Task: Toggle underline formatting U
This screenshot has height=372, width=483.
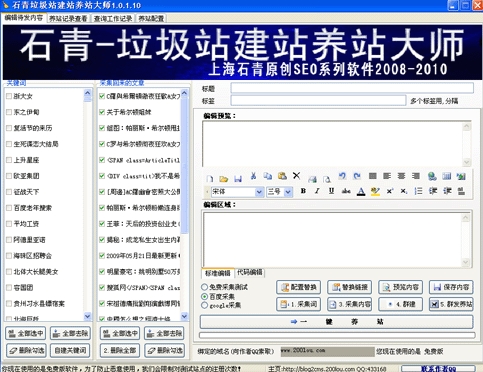Action: [331, 191]
